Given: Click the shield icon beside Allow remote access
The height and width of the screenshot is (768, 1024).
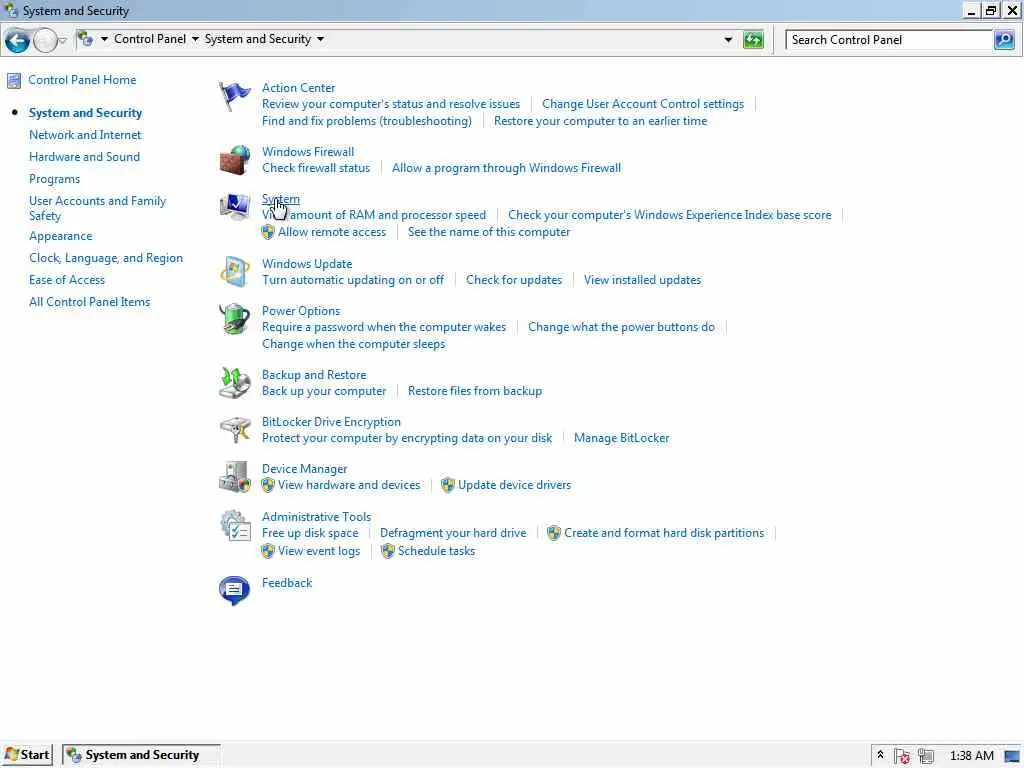Looking at the screenshot, I should click(268, 232).
